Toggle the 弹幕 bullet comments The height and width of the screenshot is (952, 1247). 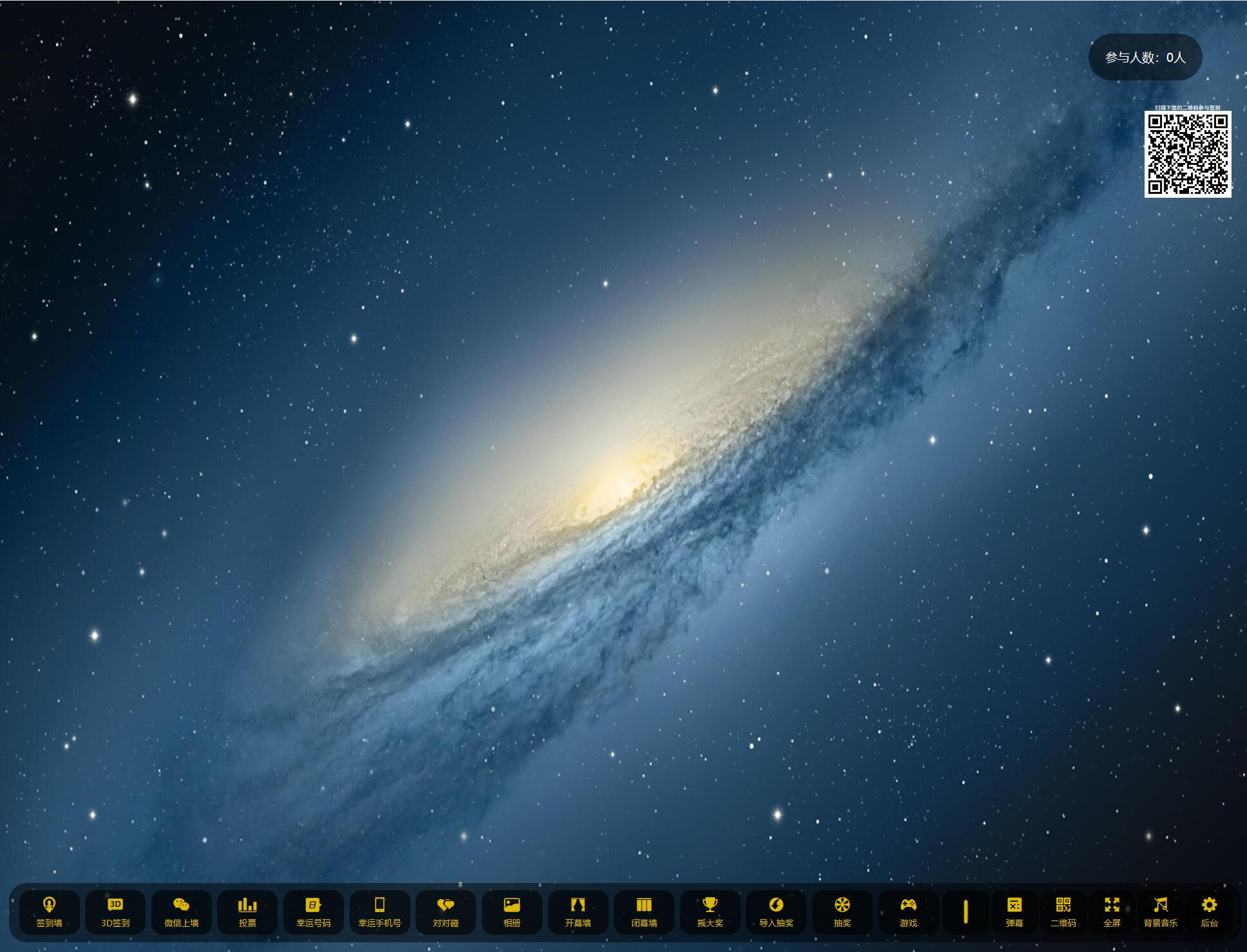point(1014,912)
